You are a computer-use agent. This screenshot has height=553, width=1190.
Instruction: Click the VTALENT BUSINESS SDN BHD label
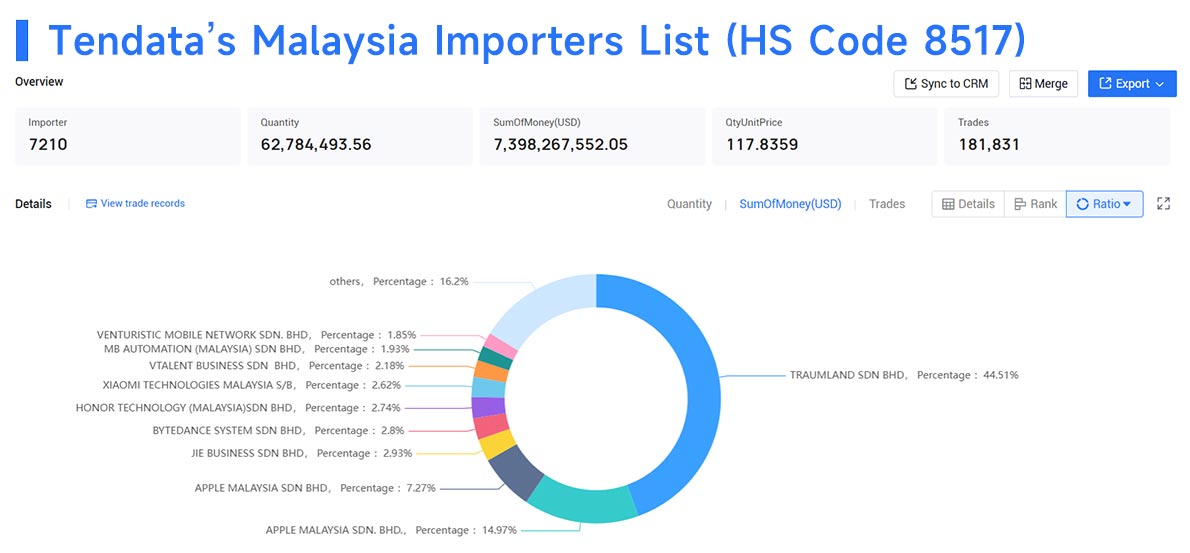tap(275, 366)
